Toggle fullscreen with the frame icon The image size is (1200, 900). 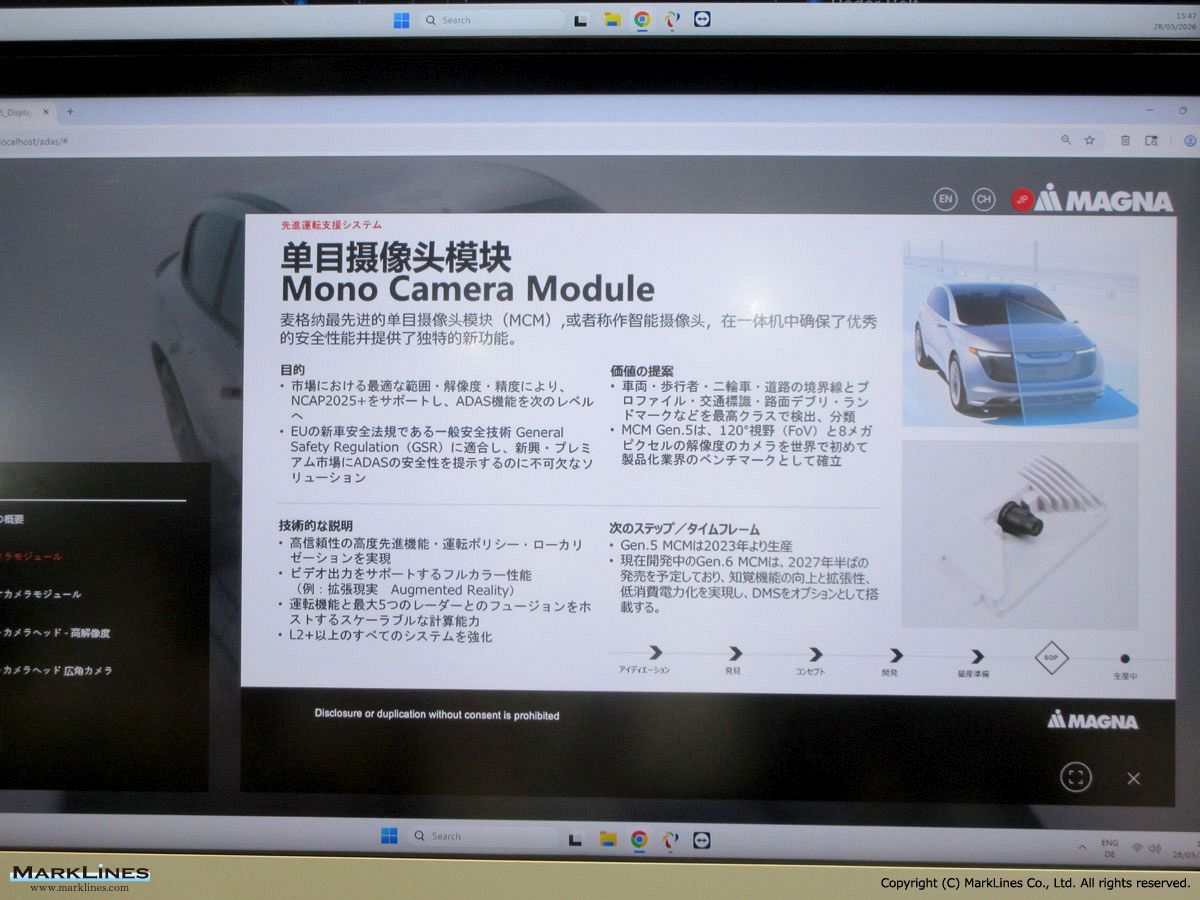[x=1075, y=777]
